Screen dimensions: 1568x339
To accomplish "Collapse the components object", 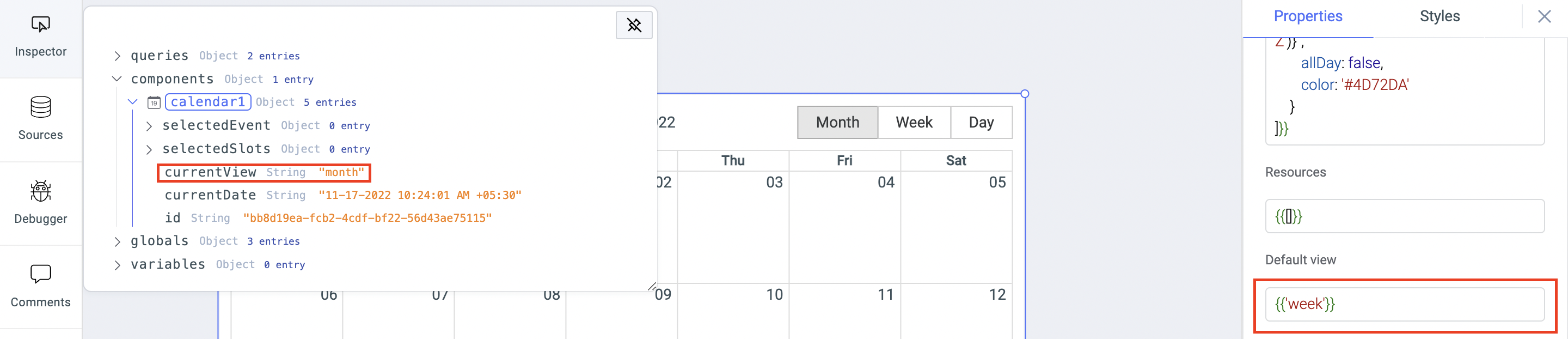I will [x=117, y=78].
